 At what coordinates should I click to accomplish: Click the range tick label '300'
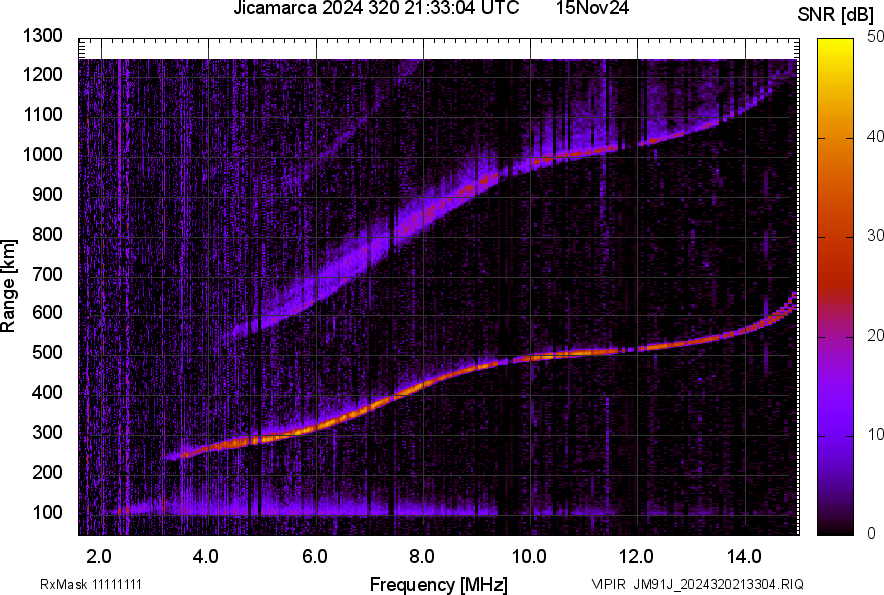click(x=47, y=433)
